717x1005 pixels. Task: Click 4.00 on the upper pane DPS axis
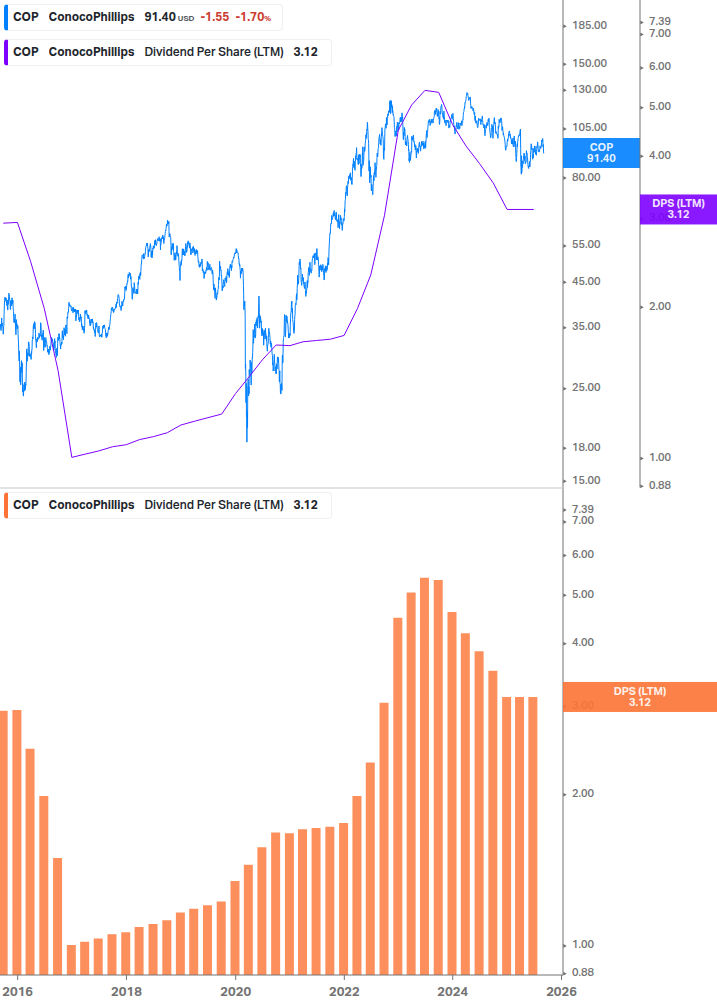point(660,155)
